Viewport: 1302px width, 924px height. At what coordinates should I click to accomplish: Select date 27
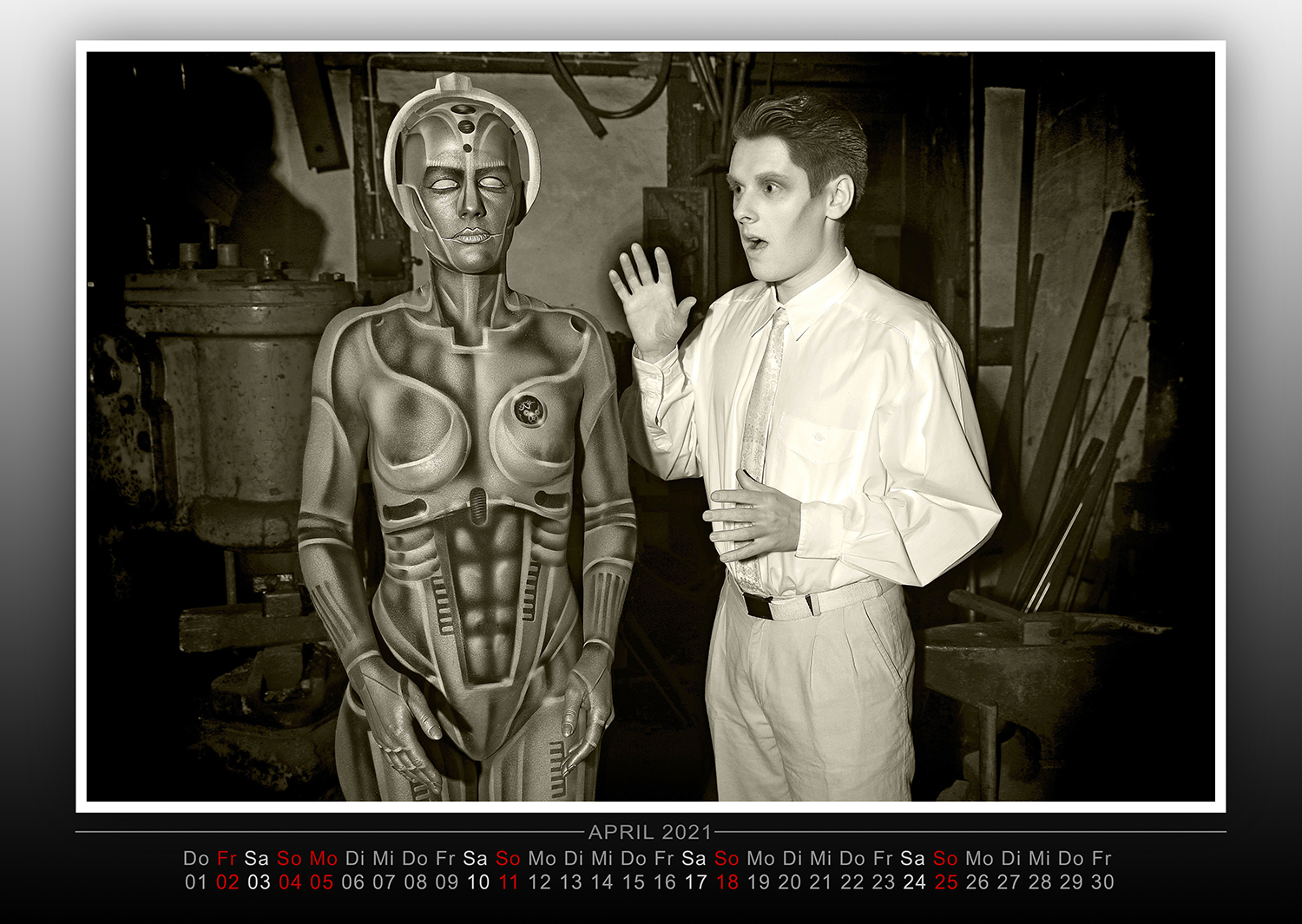(x=1009, y=882)
